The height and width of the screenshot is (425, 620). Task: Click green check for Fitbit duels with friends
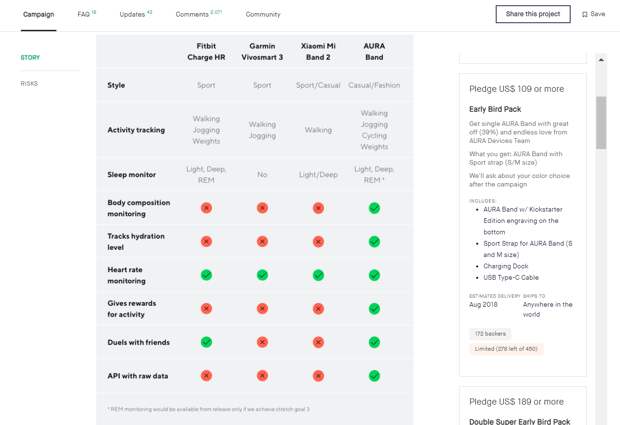coord(206,342)
